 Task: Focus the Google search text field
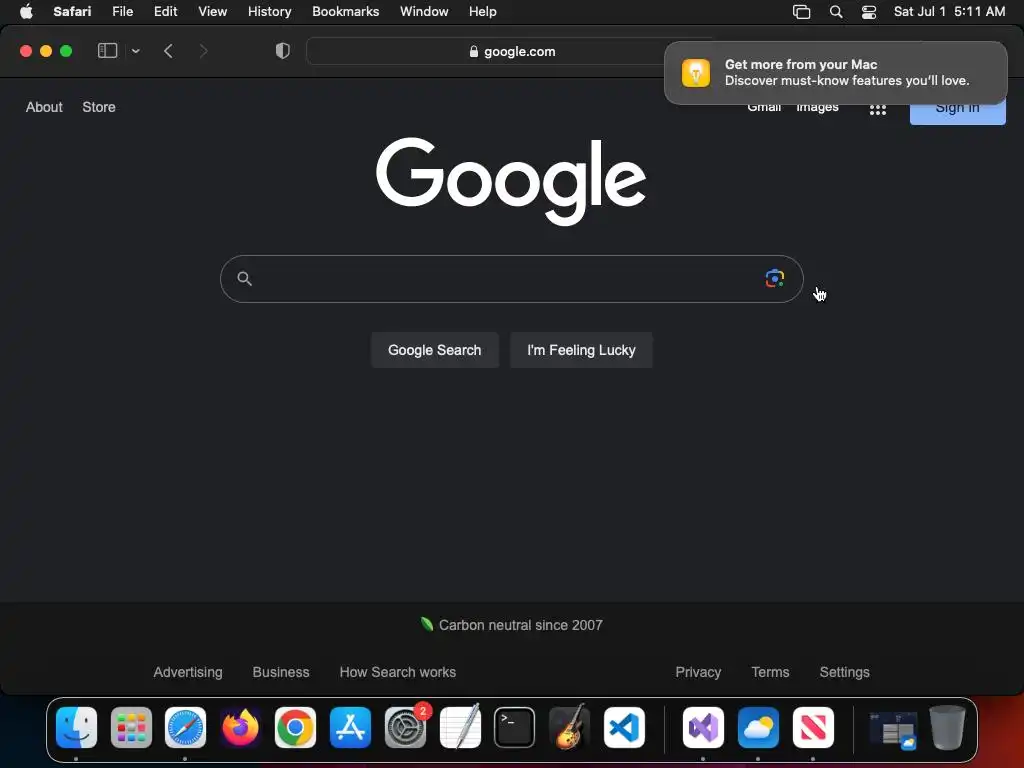(x=511, y=279)
